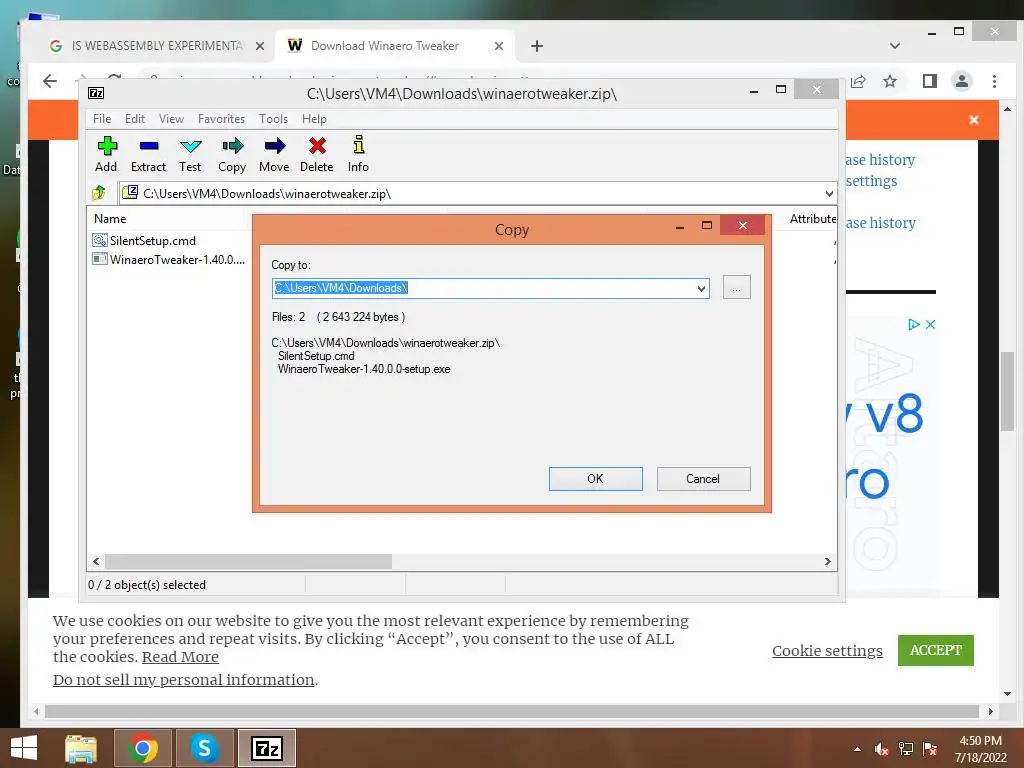The image size is (1024, 768).
Task: Click the Chrome back arrow
Action: [x=50, y=81]
